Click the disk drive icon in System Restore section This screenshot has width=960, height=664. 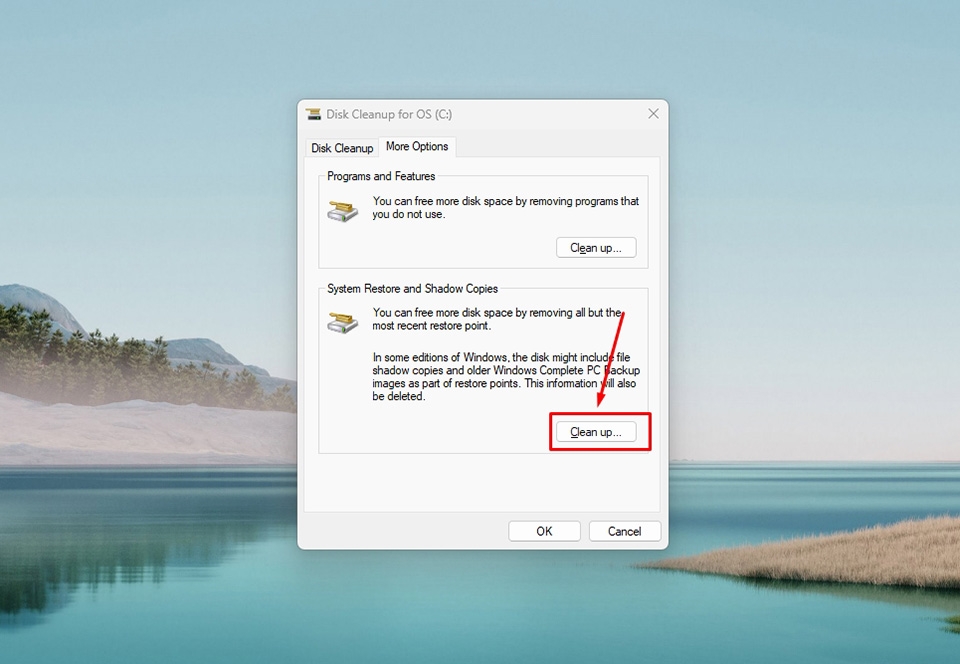point(341,322)
